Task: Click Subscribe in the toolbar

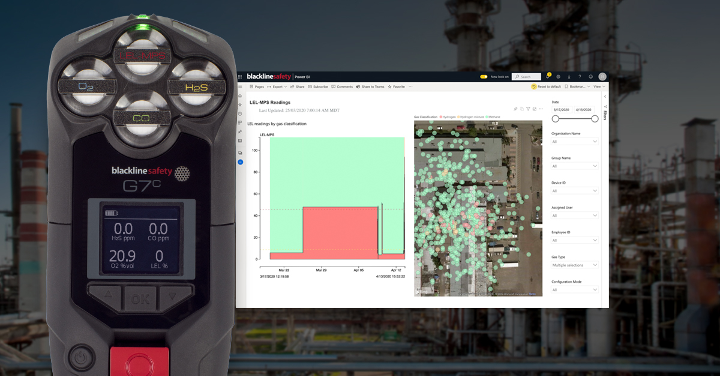Action: coord(318,87)
